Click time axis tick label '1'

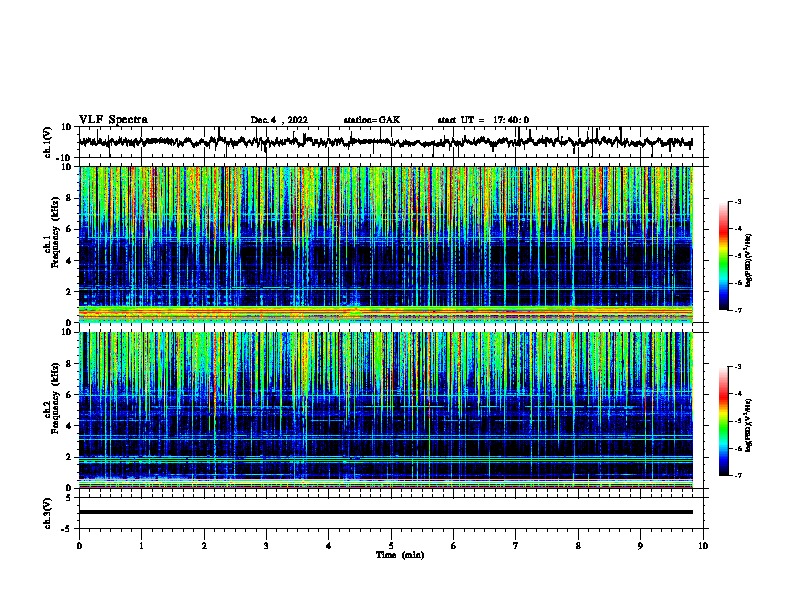141,546
